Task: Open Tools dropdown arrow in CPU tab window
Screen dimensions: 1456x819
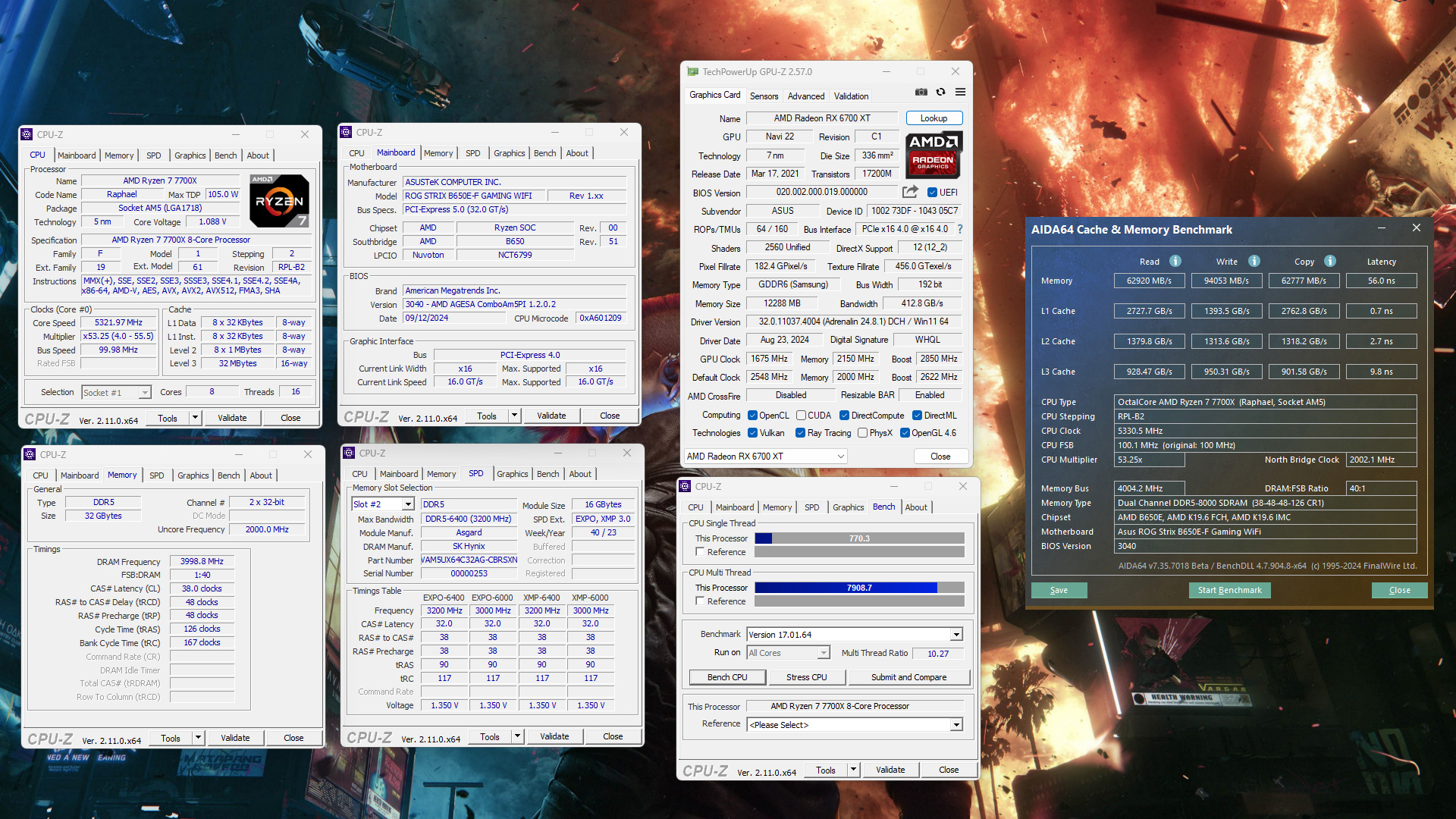Action: [195, 418]
